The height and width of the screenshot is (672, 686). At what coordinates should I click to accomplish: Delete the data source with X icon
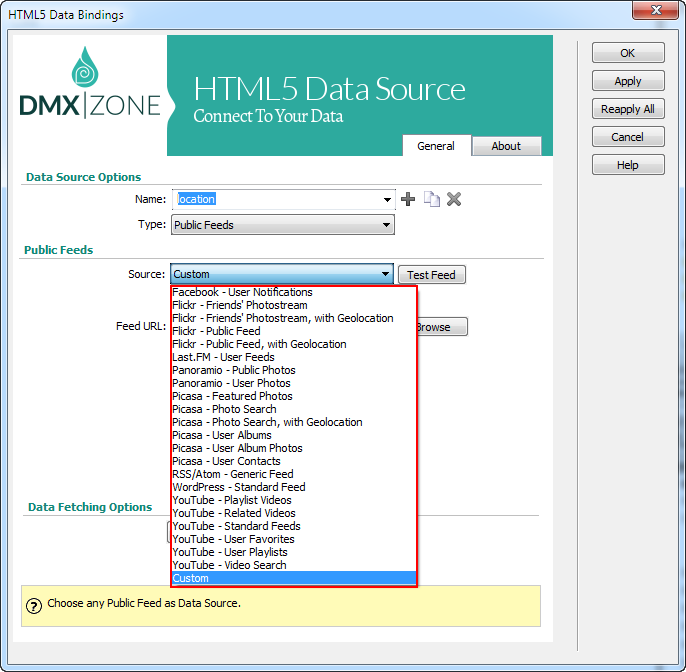pos(454,199)
